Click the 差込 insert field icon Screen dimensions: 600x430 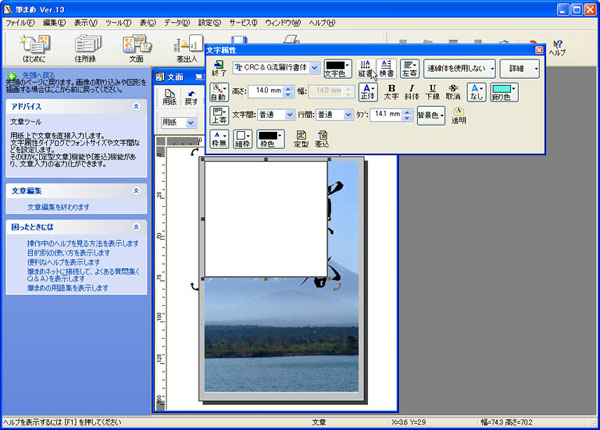(x=322, y=140)
